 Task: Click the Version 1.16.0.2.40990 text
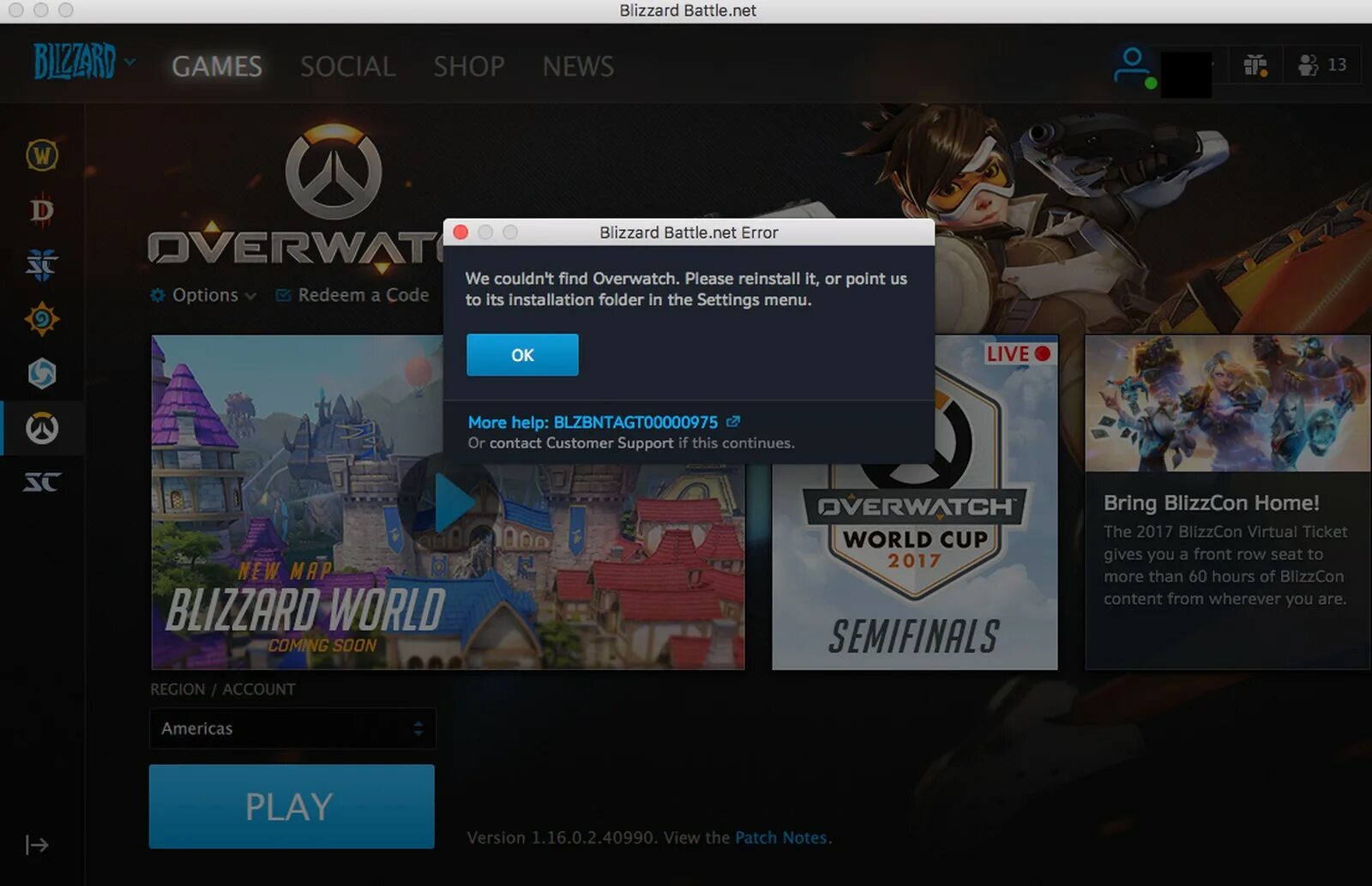[562, 837]
